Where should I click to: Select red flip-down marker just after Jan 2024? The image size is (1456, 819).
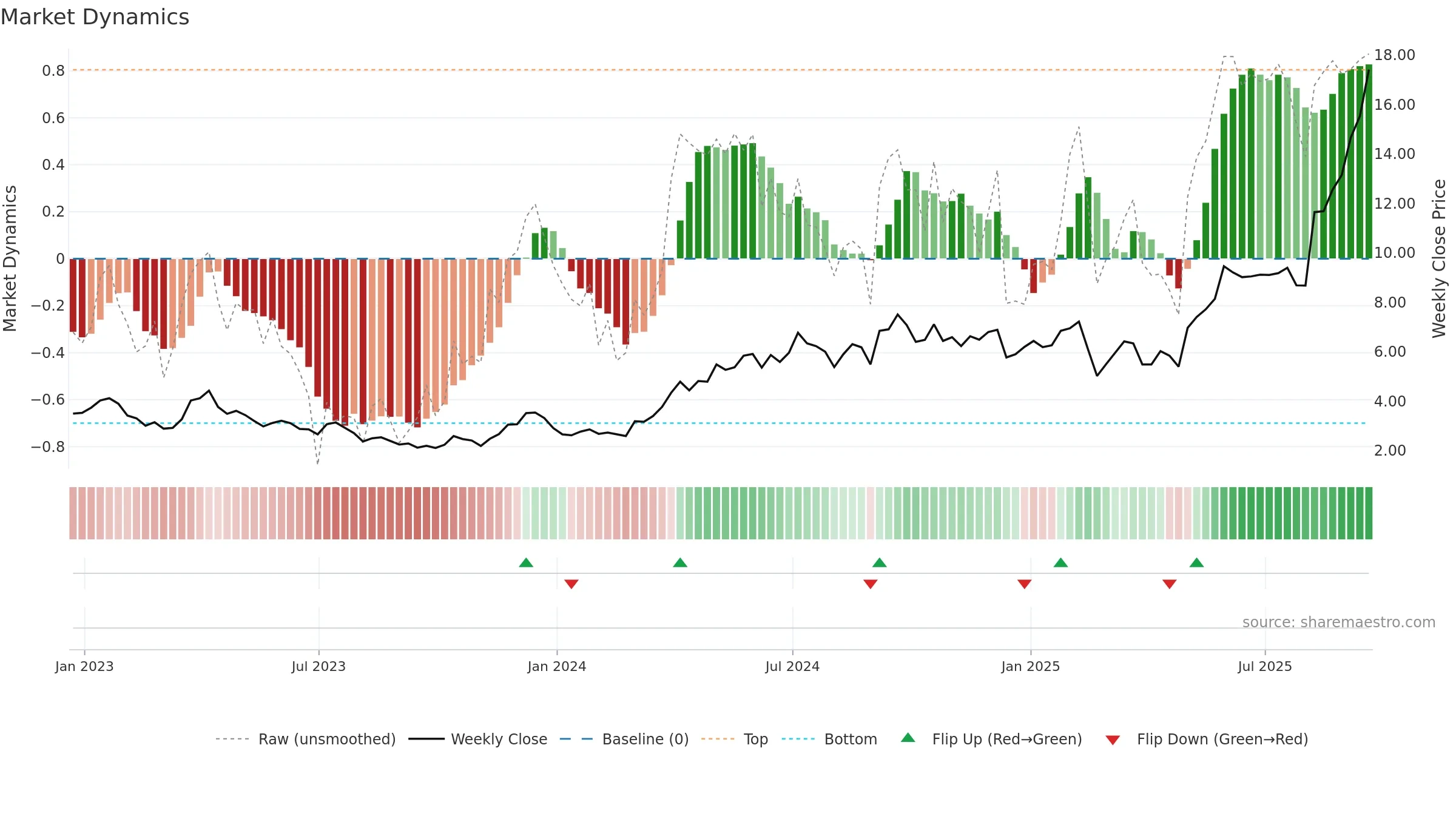click(571, 584)
